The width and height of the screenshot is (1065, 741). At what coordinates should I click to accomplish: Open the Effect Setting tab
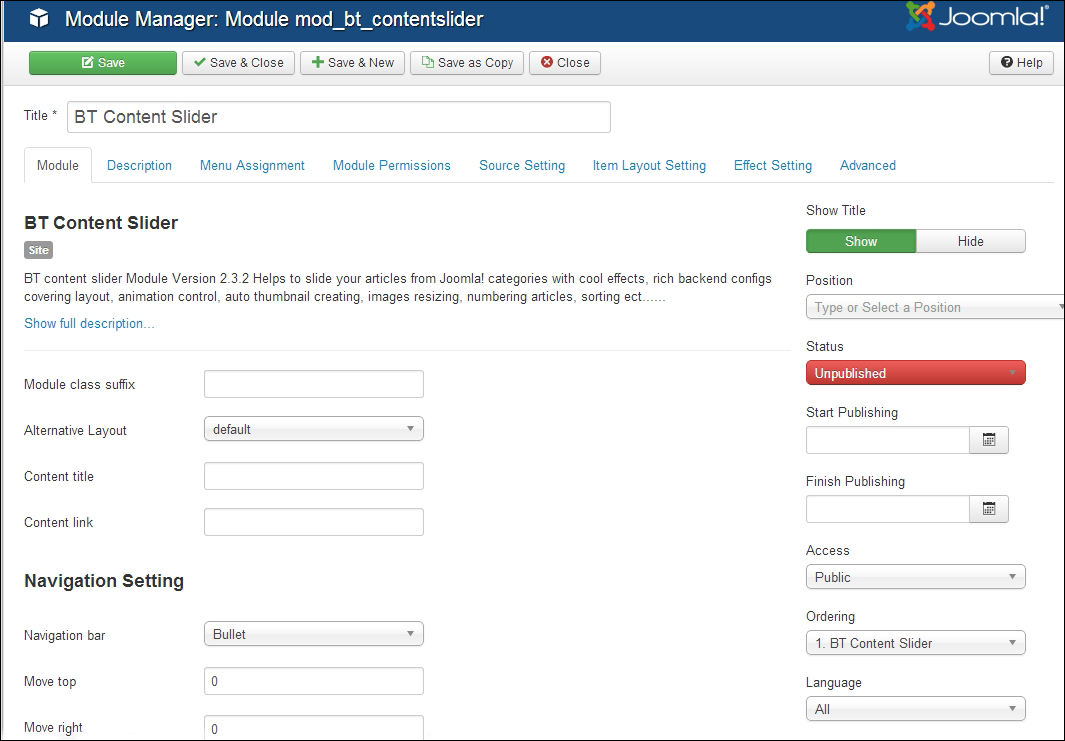772,165
